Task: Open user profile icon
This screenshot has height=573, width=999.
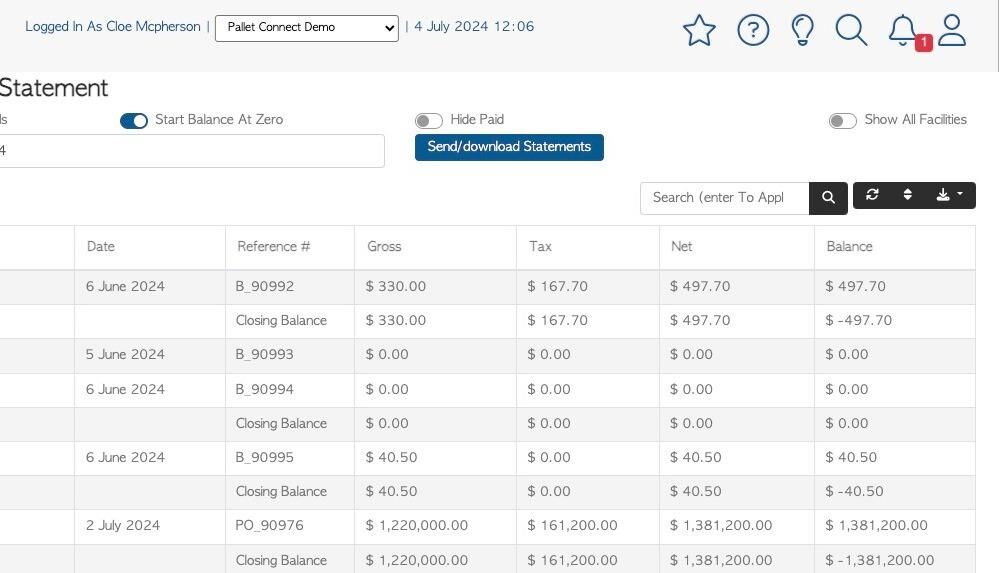Action: tap(952, 30)
